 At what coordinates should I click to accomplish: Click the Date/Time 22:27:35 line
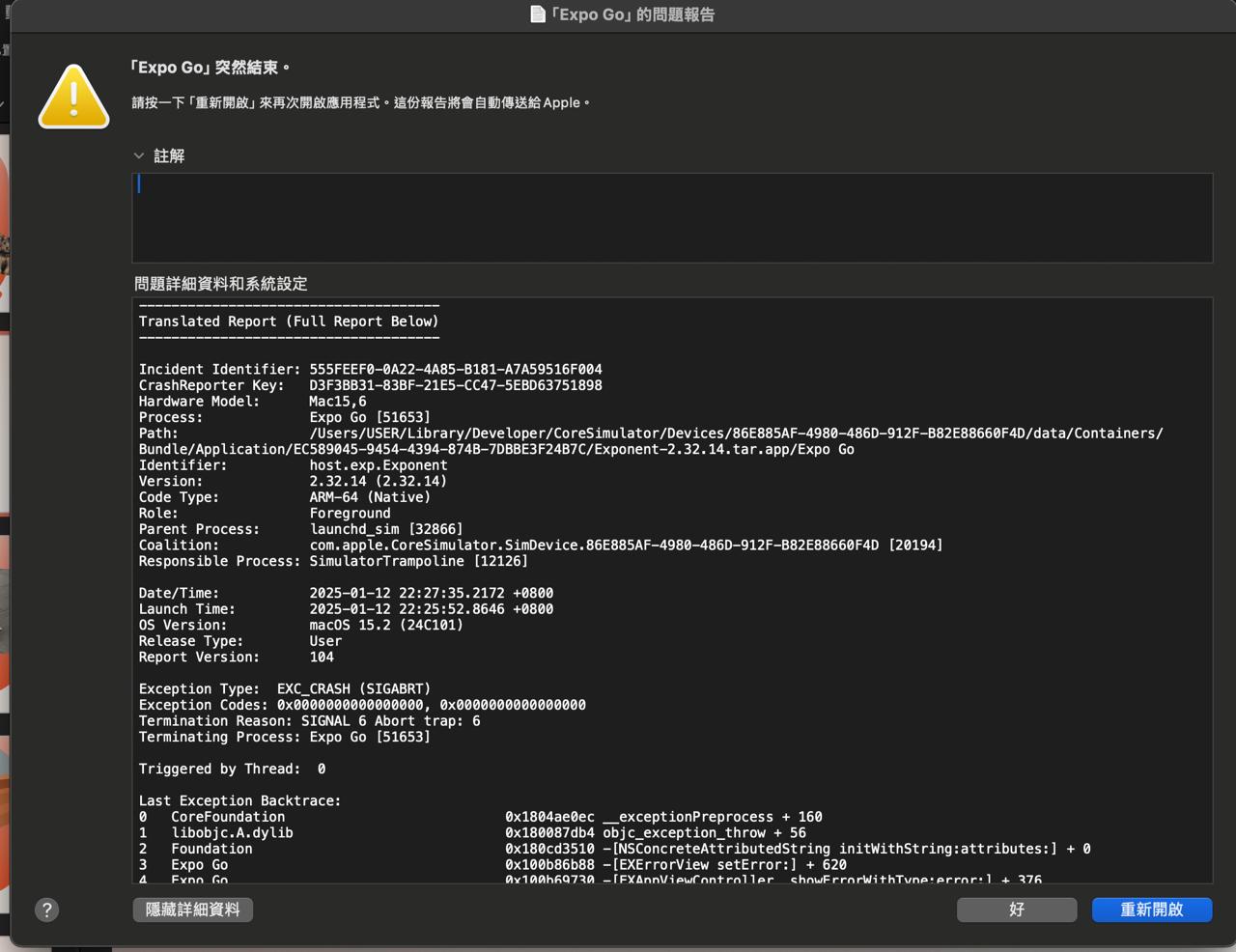(x=346, y=593)
